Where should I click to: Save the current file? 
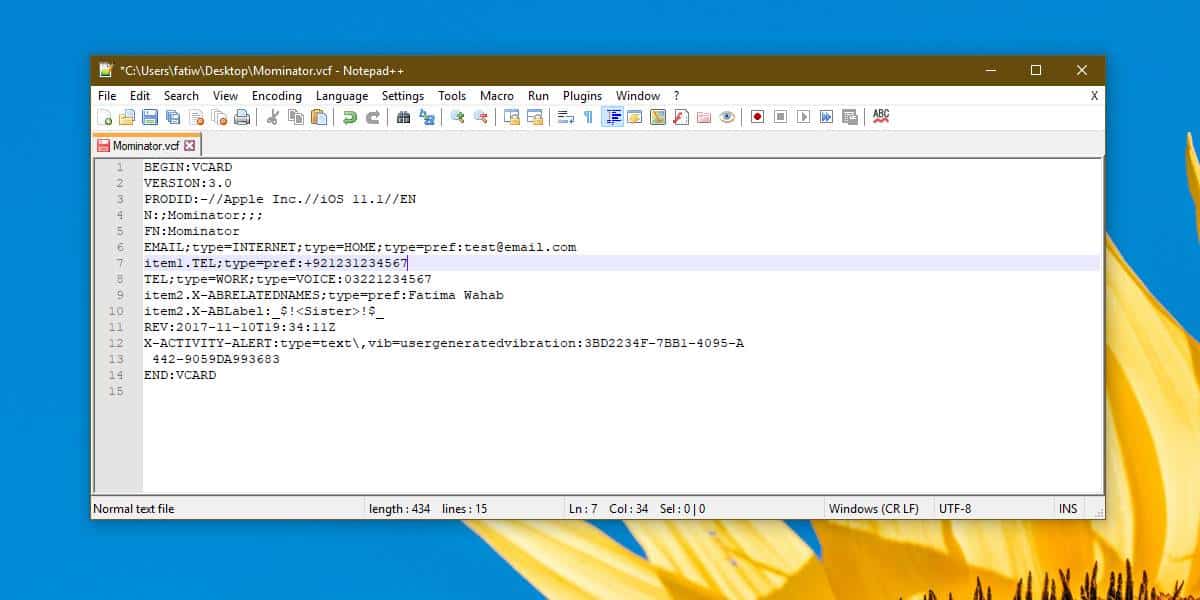point(150,117)
